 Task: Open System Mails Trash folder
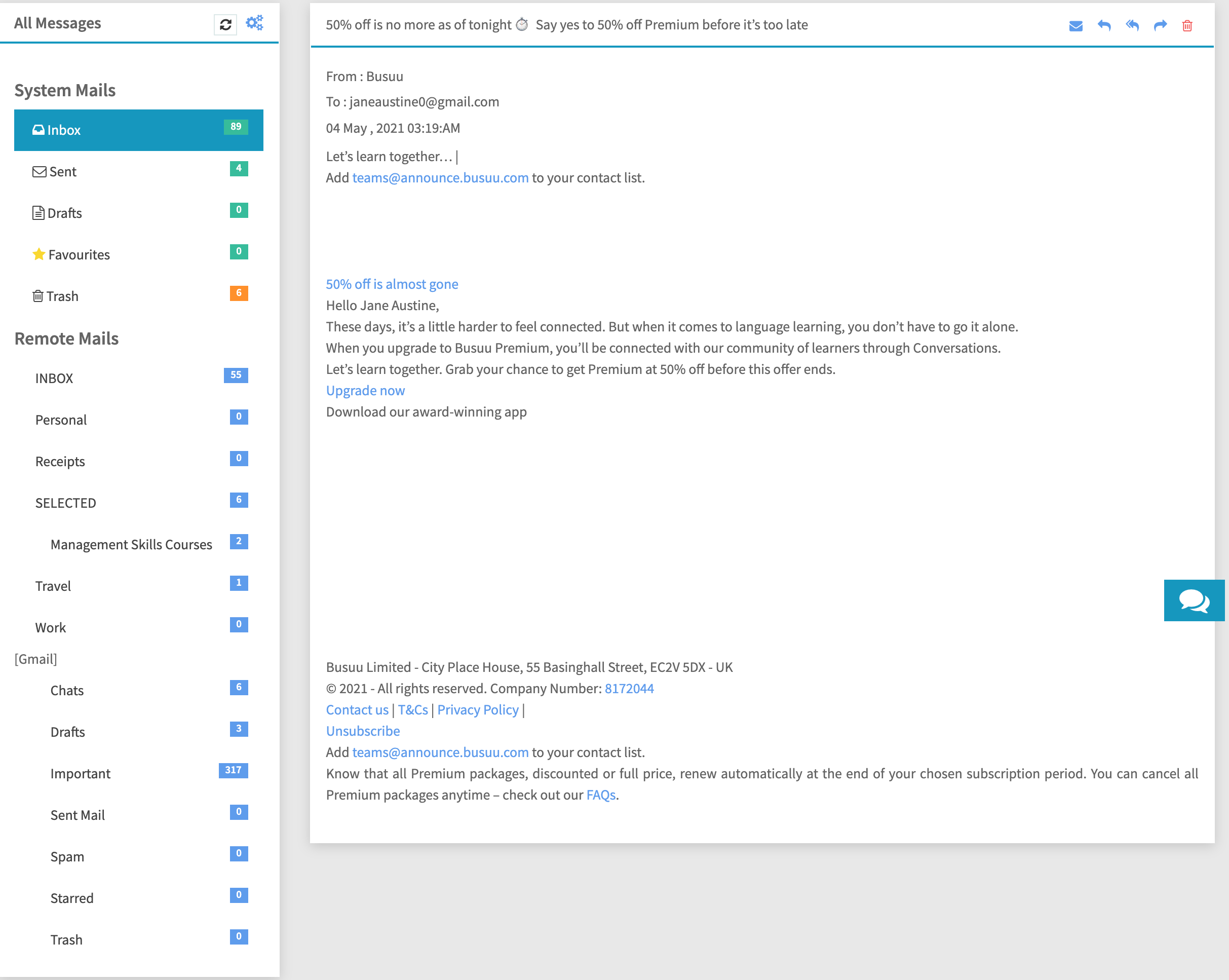pyautogui.click(x=138, y=296)
